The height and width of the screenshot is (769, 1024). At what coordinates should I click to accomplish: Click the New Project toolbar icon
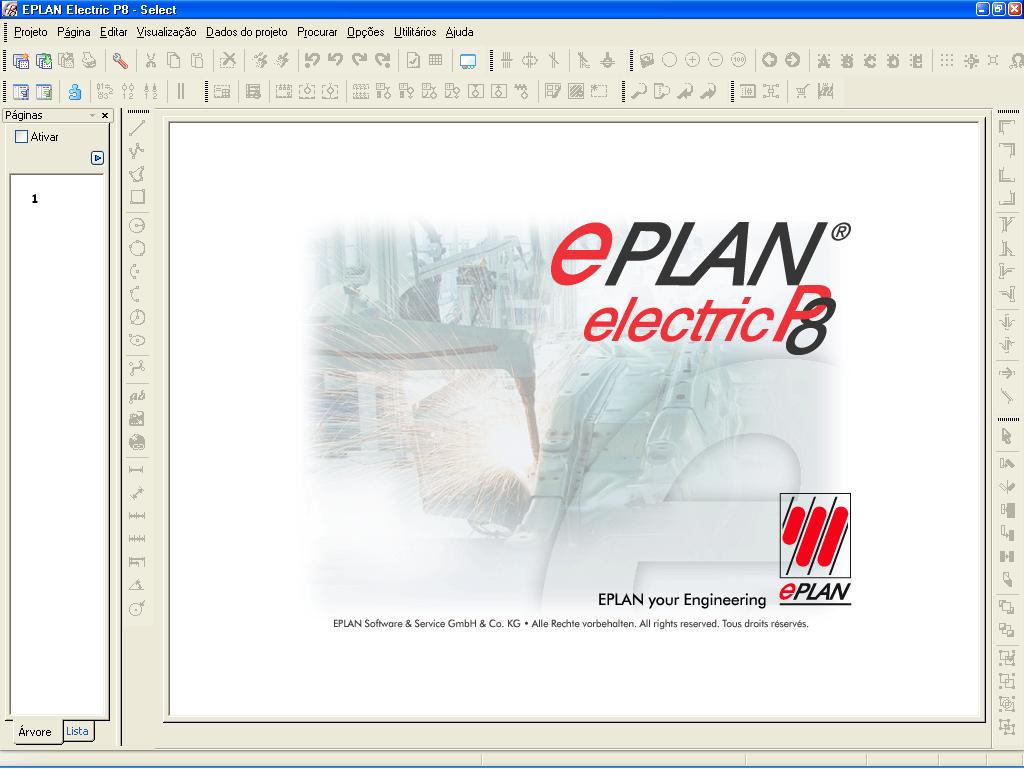click(21, 61)
